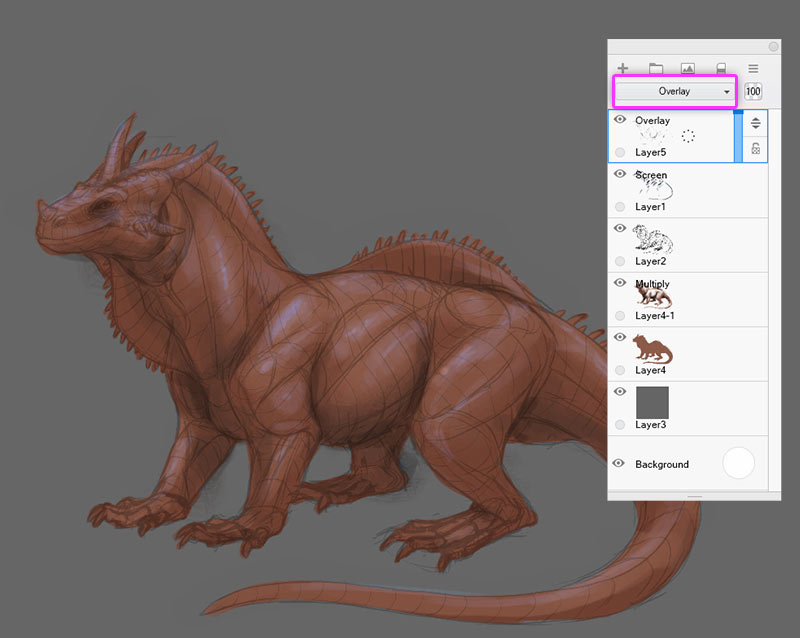Viewport: 800px width, 638px height.
Task: Click Layer5 reorder handle arrows
Action: click(756, 123)
